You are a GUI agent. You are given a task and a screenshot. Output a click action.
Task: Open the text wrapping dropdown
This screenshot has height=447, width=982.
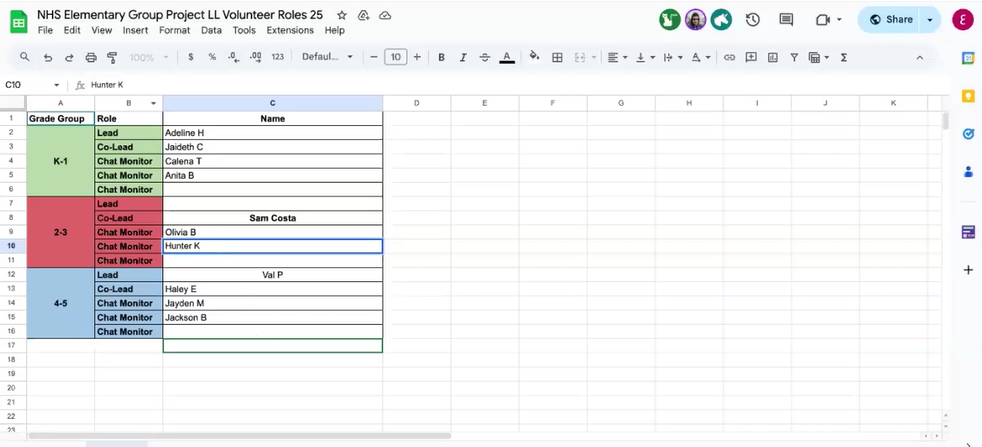tap(673, 57)
